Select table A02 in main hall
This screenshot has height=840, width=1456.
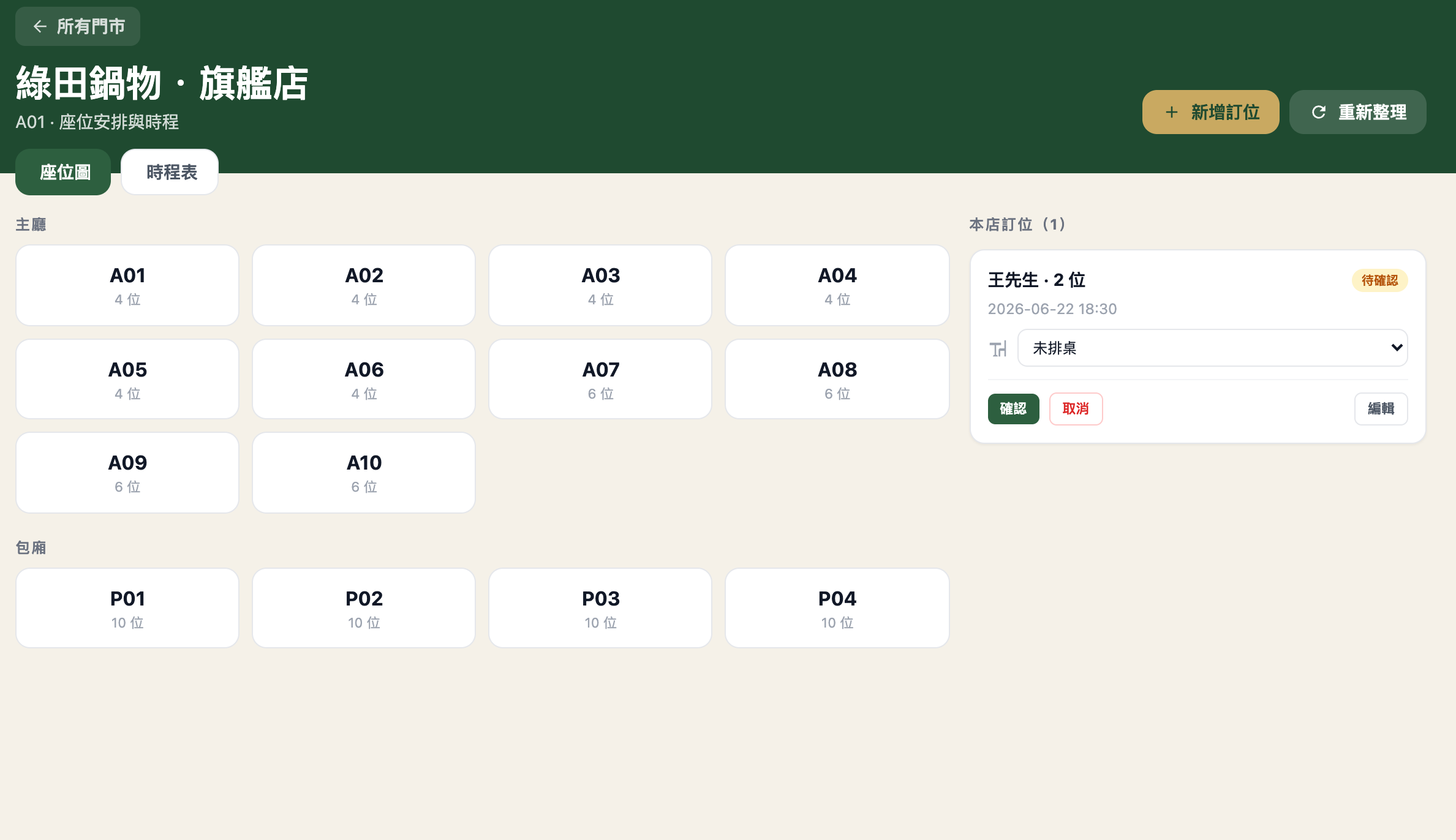(364, 285)
